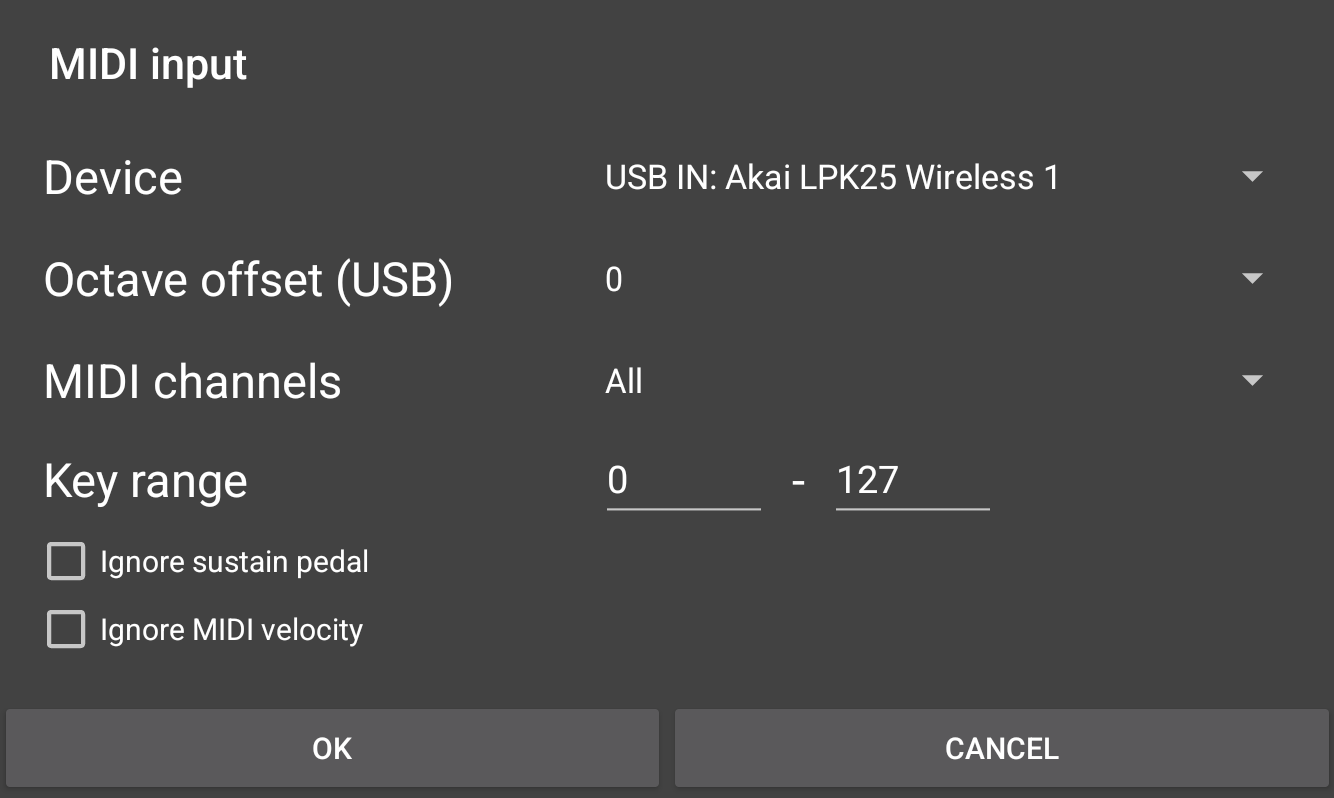The width and height of the screenshot is (1334, 798).
Task: Click the octave offset value 0
Action: [x=614, y=280]
